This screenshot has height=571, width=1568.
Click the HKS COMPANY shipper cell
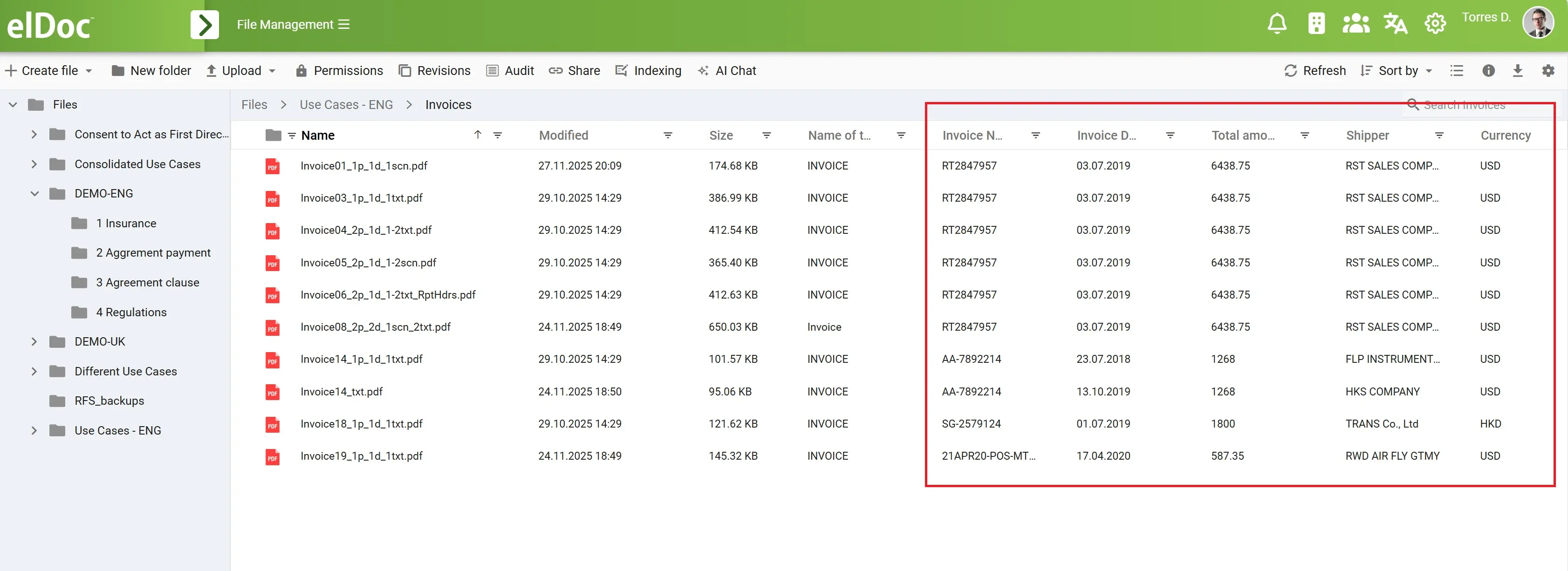pos(1383,392)
